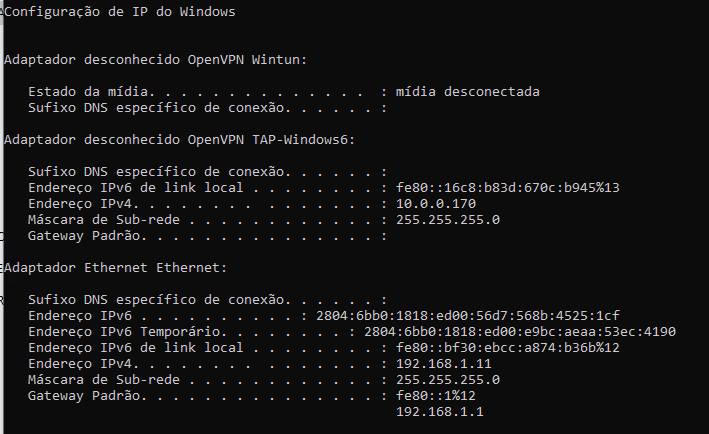Click the Ethernet 'Gateway Padrão' label
Viewport: 709px width, 434px height.
84,396
